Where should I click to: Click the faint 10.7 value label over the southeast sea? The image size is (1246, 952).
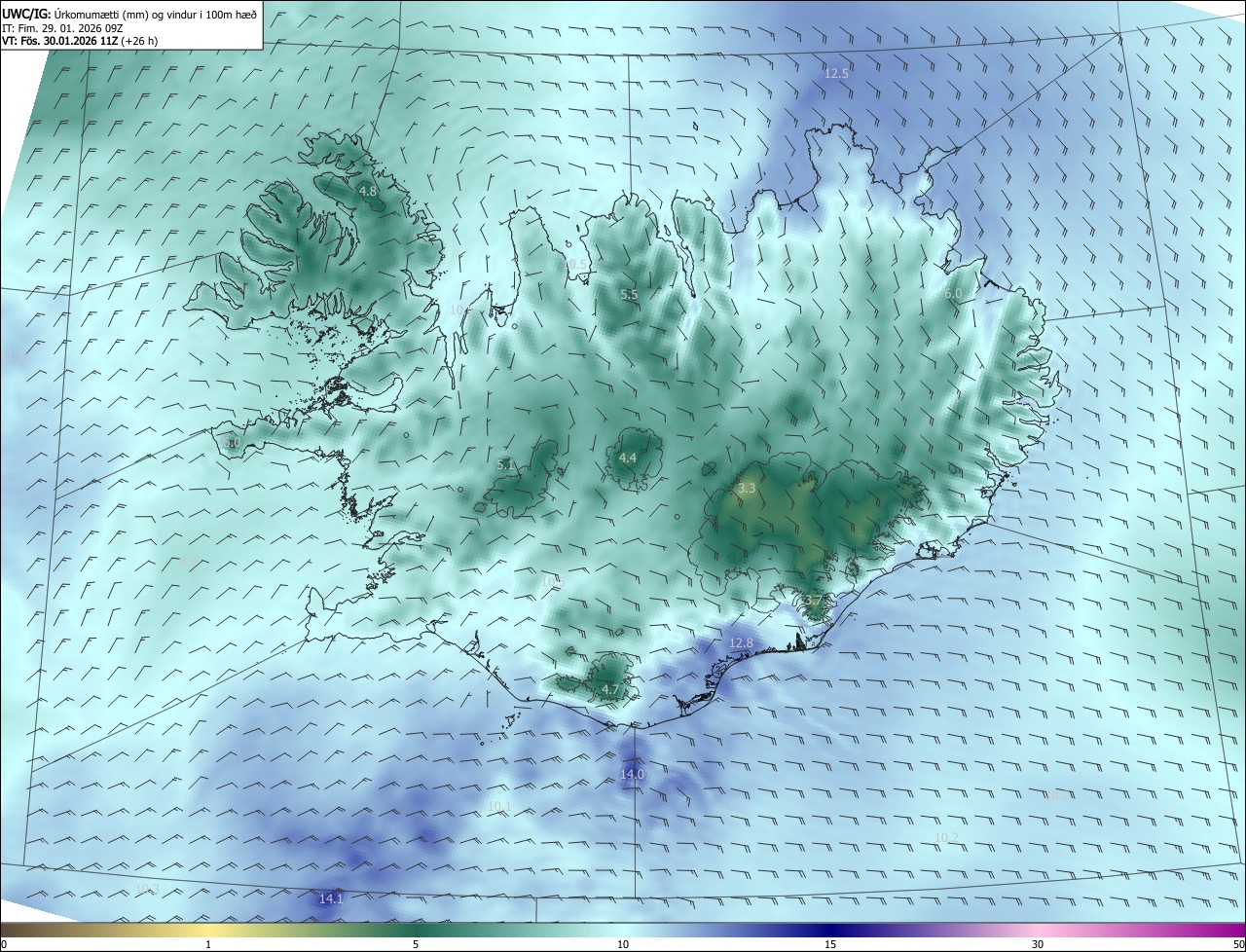[x=1056, y=795]
